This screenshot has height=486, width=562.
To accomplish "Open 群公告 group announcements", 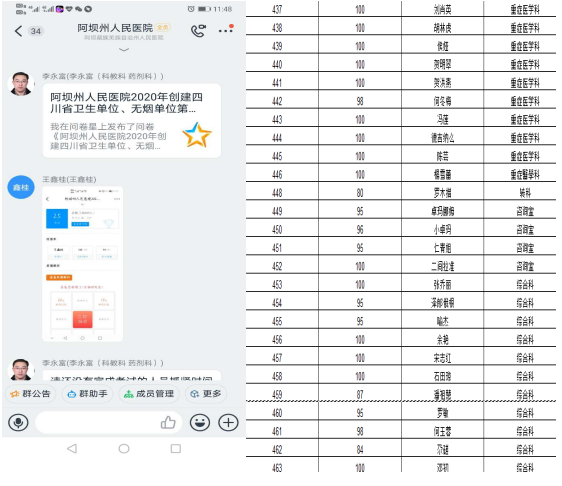I will (x=30, y=394).
